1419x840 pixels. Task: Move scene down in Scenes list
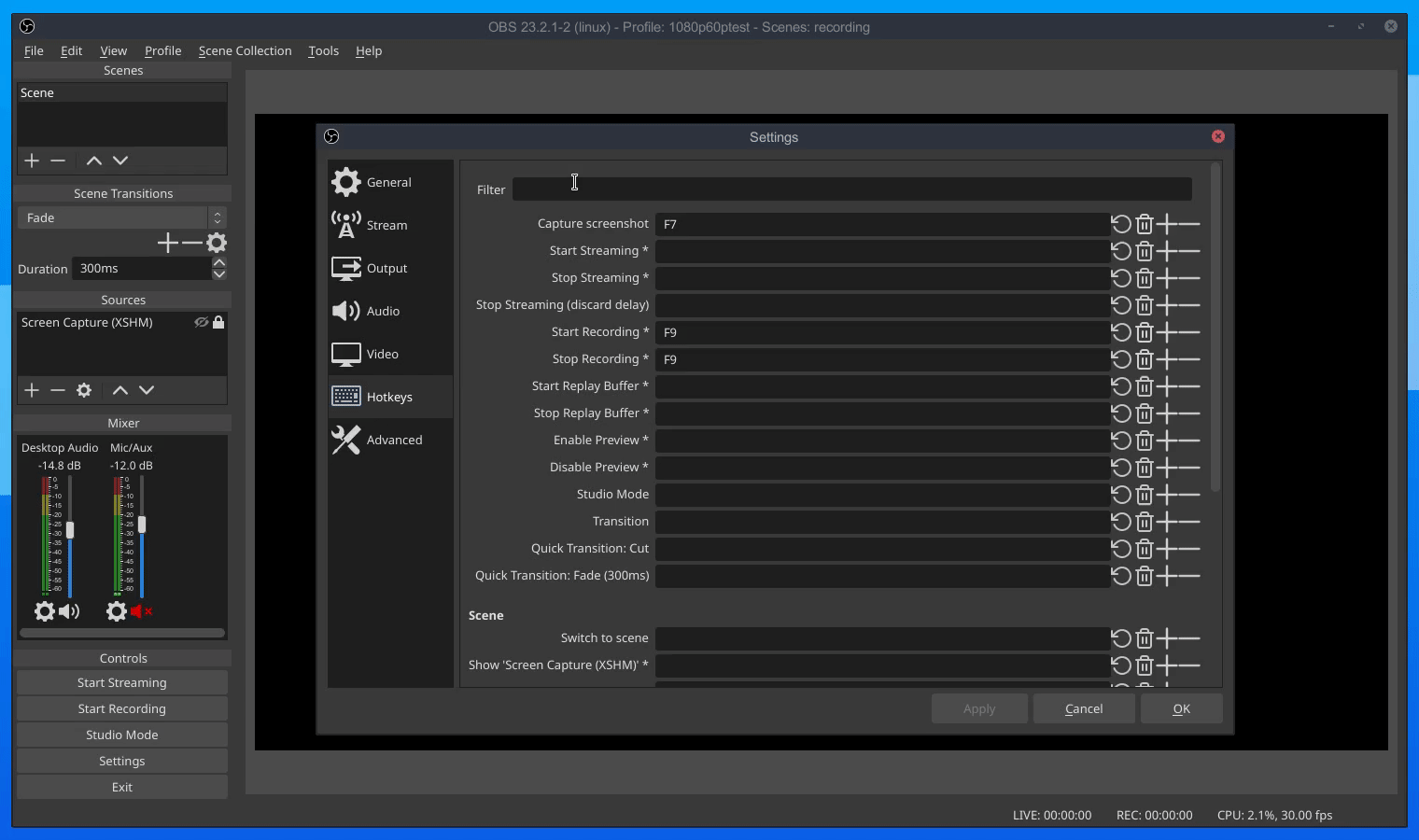click(x=120, y=161)
